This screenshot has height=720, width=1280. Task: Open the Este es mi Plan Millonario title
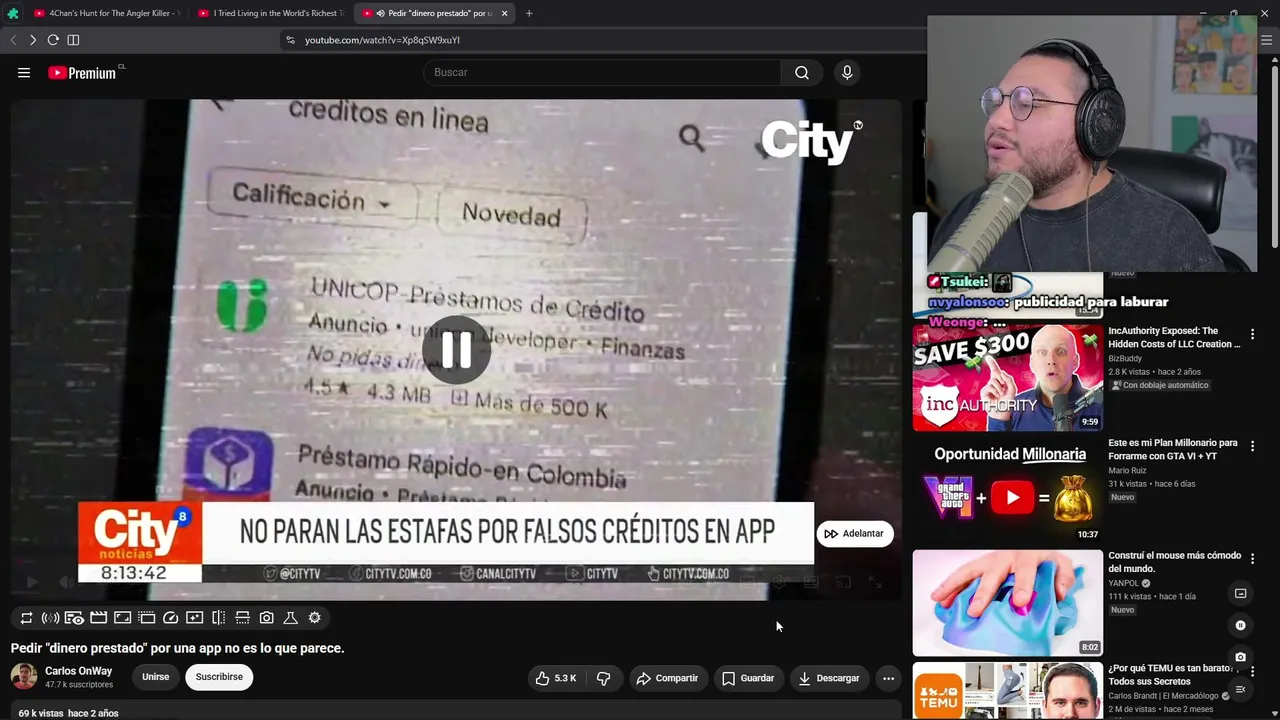pyautogui.click(x=1172, y=449)
